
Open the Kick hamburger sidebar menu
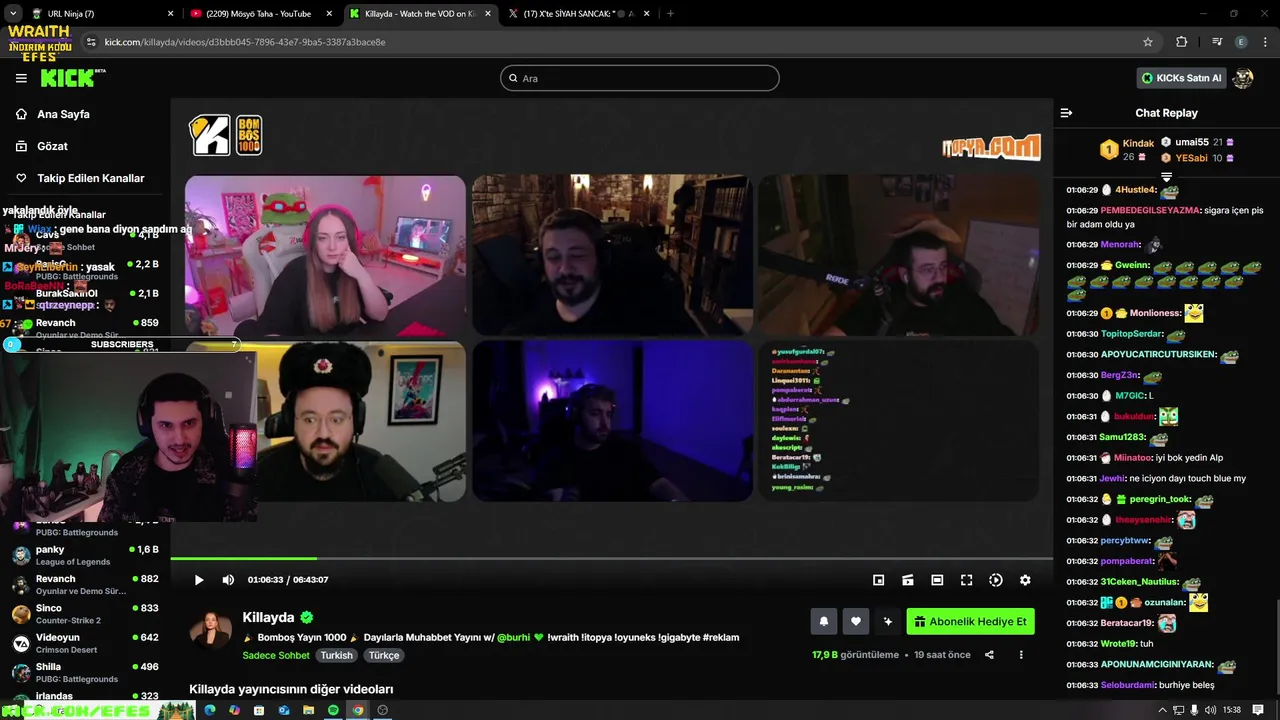21,78
